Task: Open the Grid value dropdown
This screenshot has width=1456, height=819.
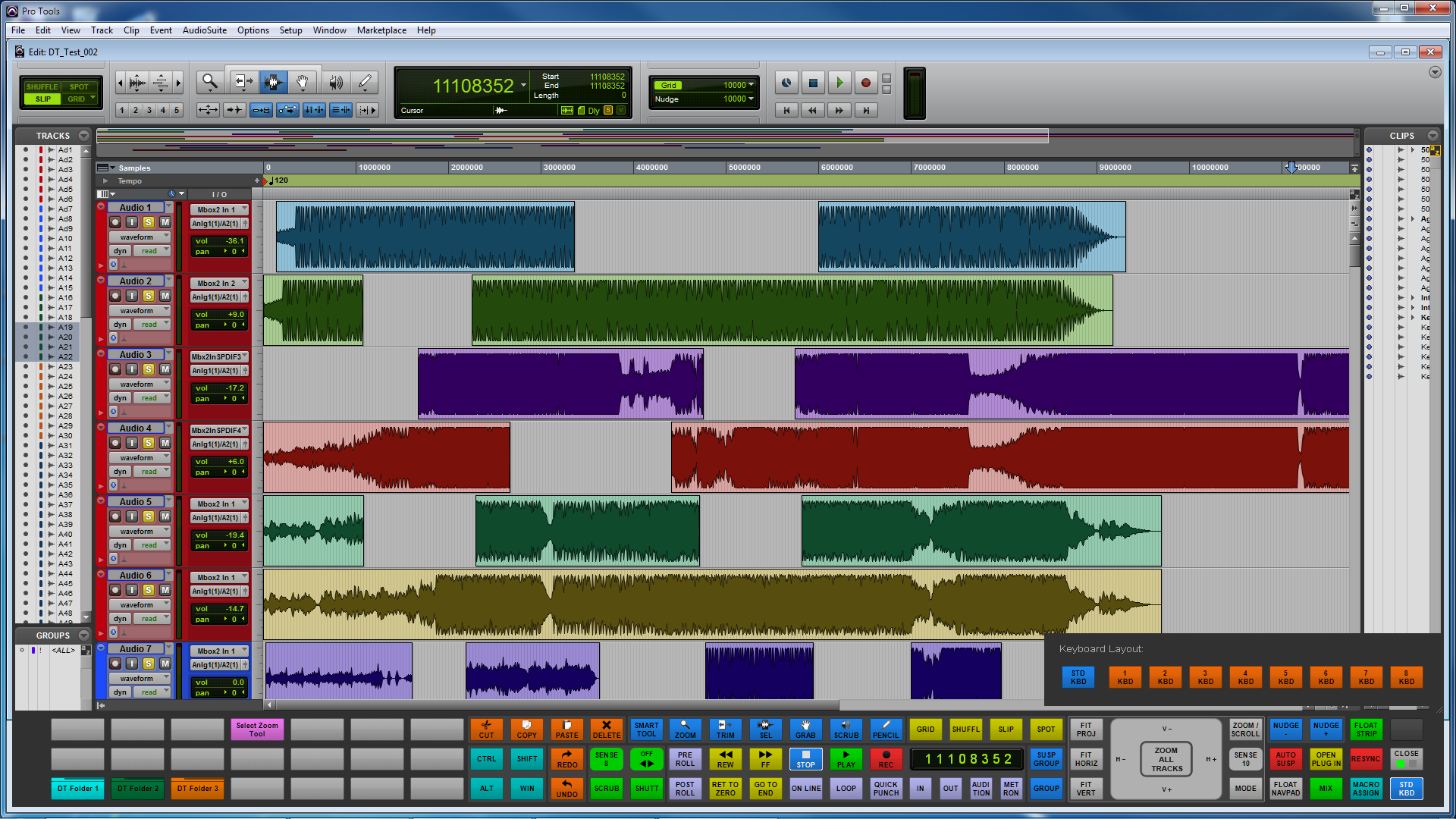Action: coord(751,85)
